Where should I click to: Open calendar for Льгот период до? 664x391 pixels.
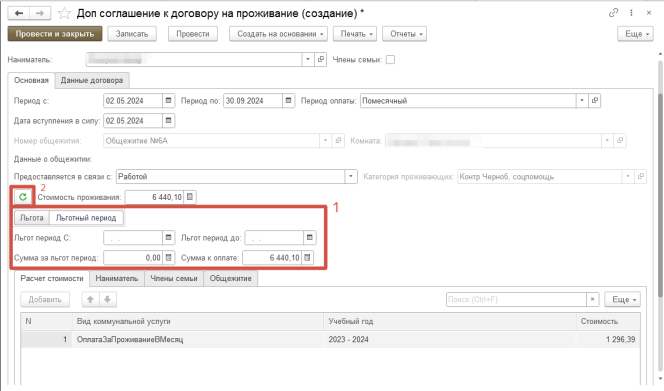point(310,237)
